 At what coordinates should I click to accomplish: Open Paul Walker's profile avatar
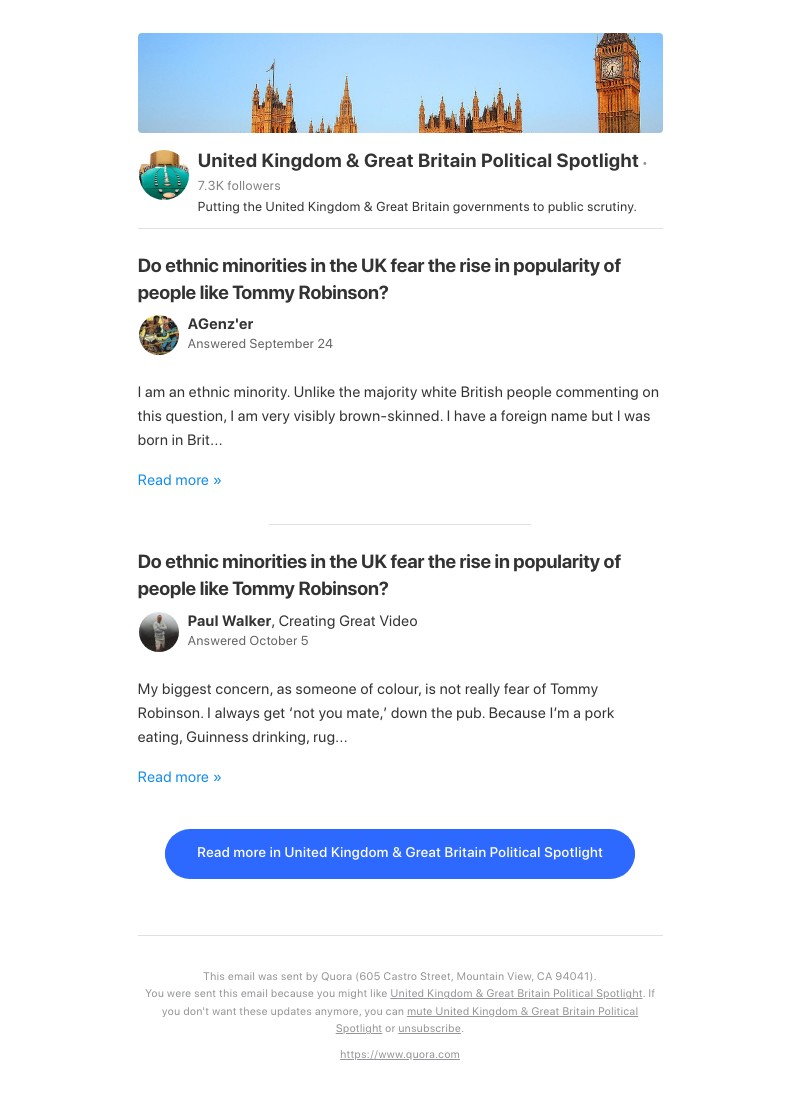158,632
